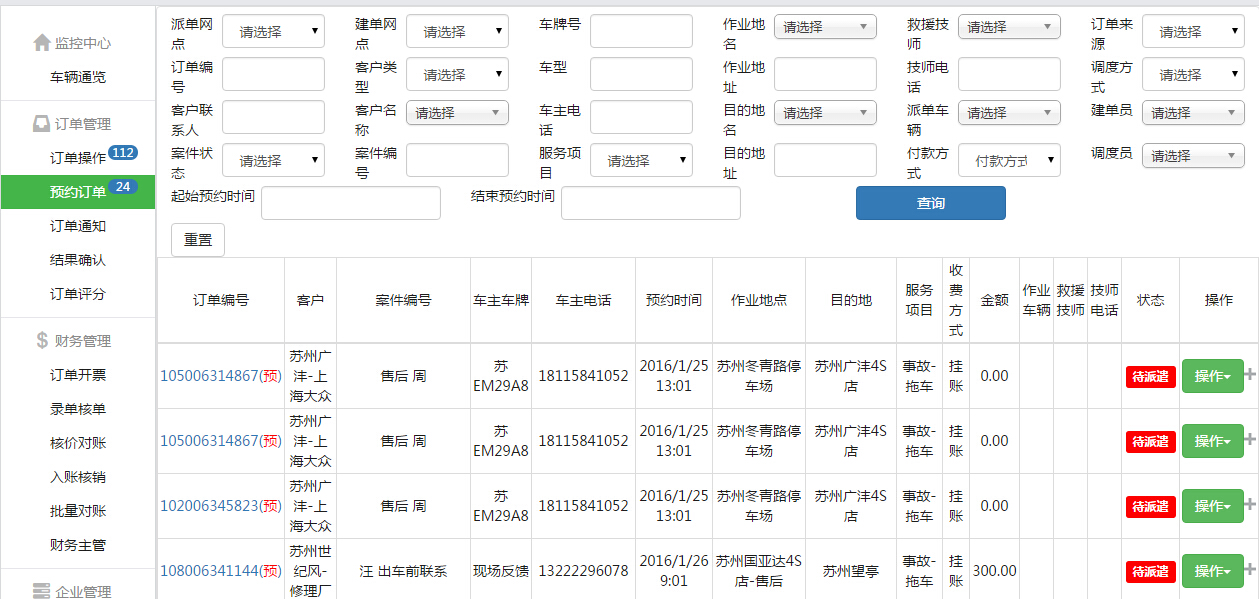Open the 派单网点 dropdown
The width and height of the screenshot is (1259, 599).
tap(273, 32)
